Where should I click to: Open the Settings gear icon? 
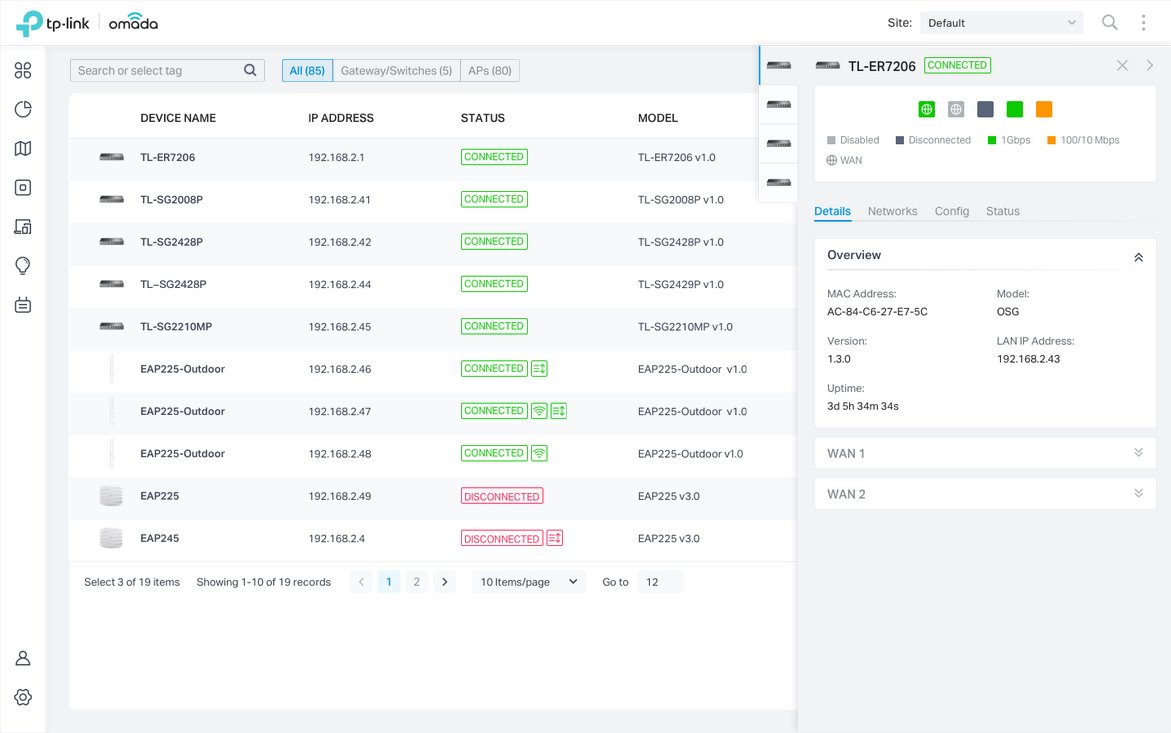pyautogui.click(x=23, y=697)
